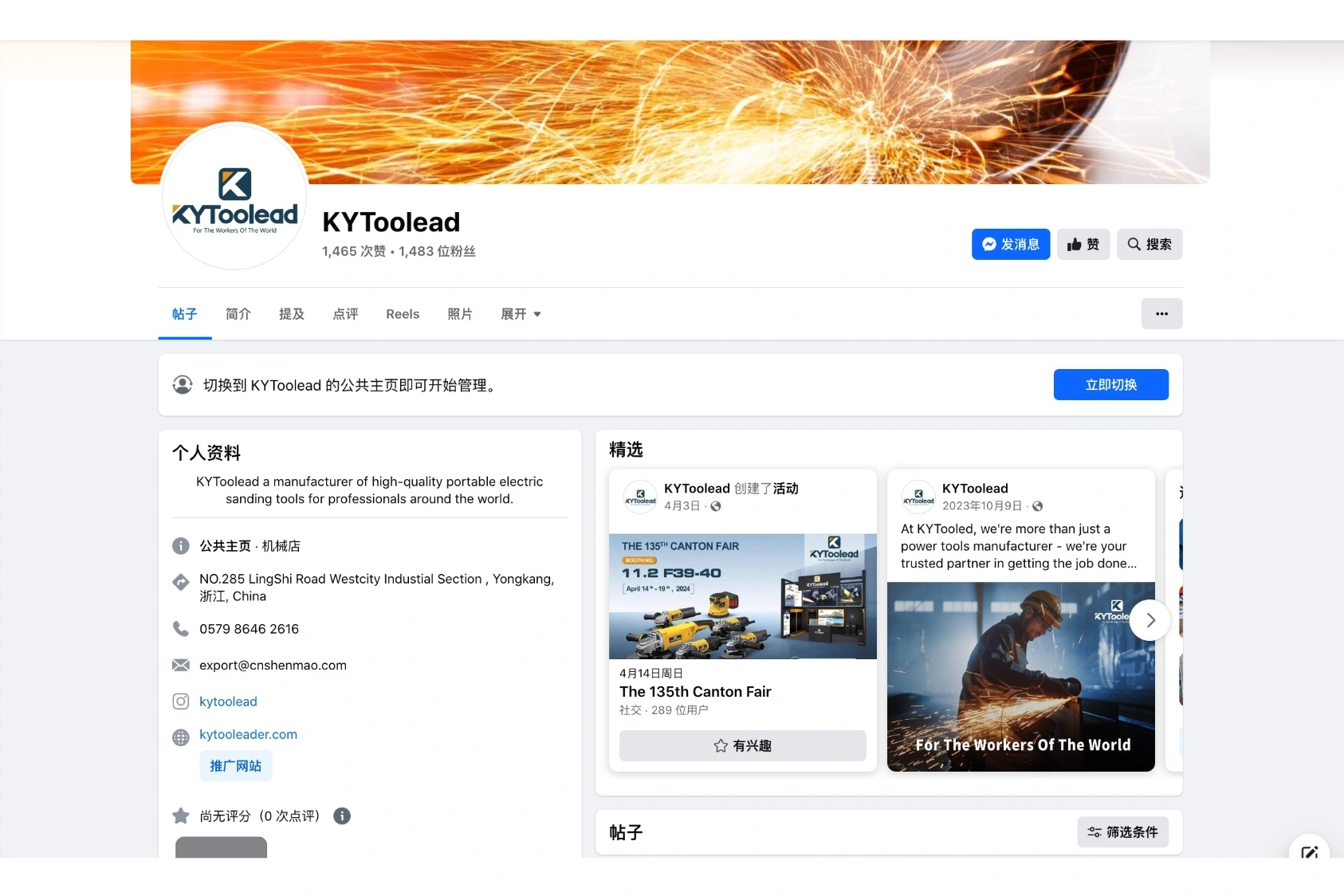Click the KYToolead avatar on 2023 post
The width and height of the screenshot is (1344, 896).
[918, 497]
